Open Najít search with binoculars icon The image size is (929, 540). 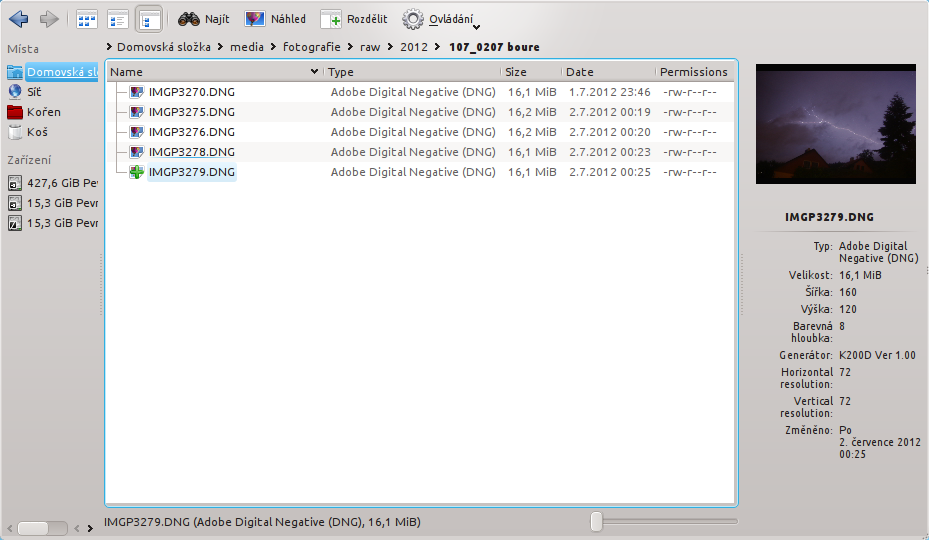204,19
